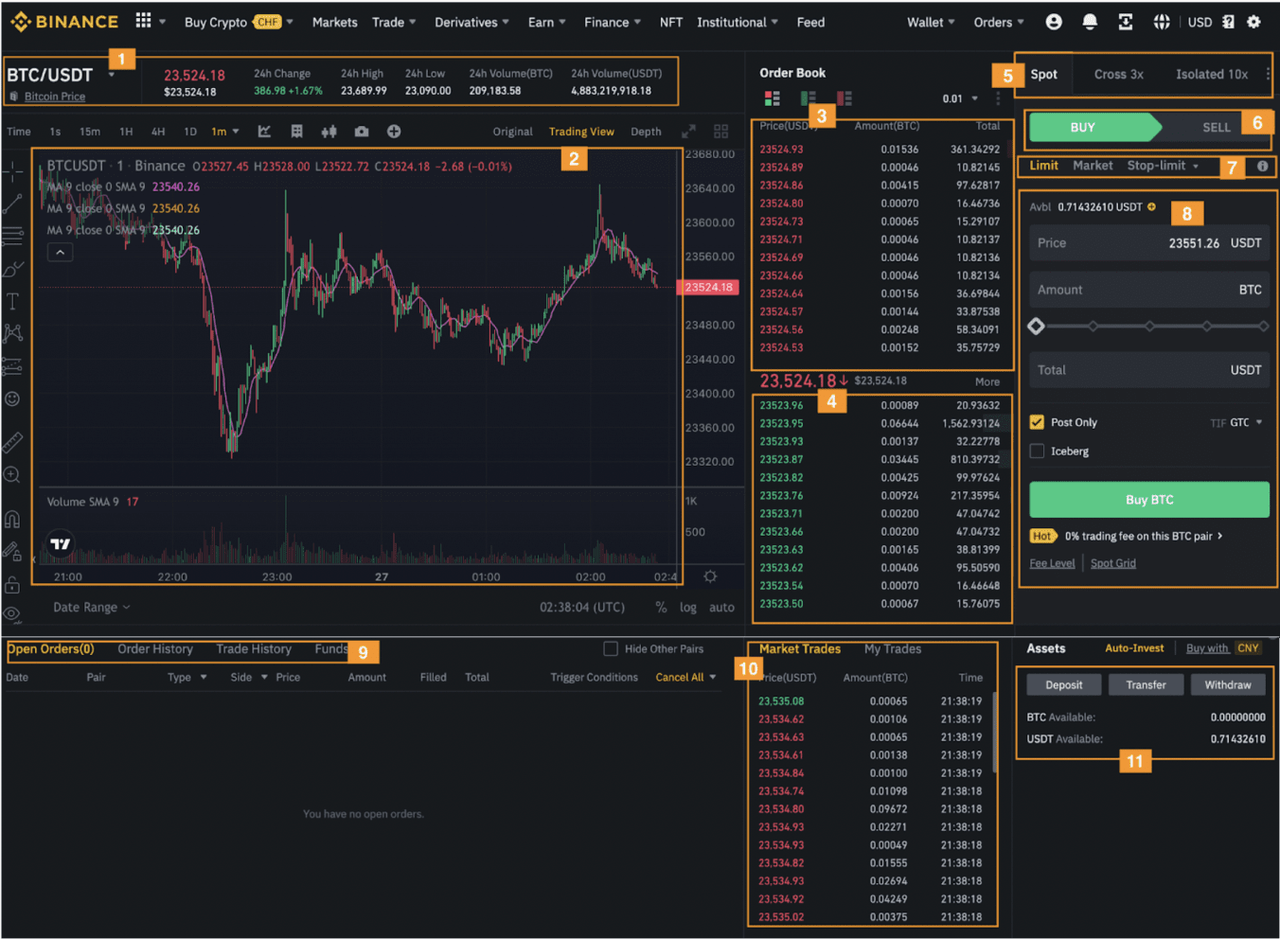
Task: Enable the Iceberg checkbox
Action: point(1037,451)
